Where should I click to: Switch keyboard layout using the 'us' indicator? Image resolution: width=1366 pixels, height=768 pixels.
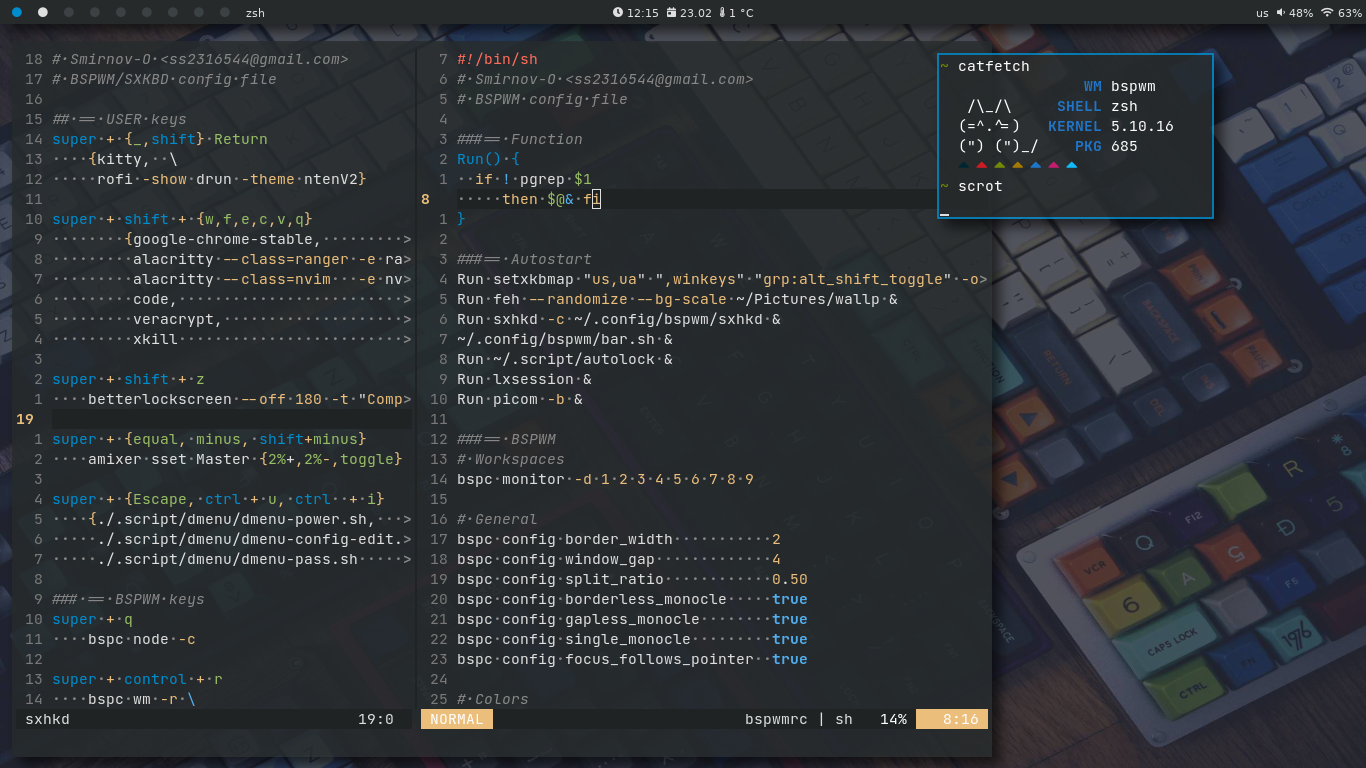1262,13
